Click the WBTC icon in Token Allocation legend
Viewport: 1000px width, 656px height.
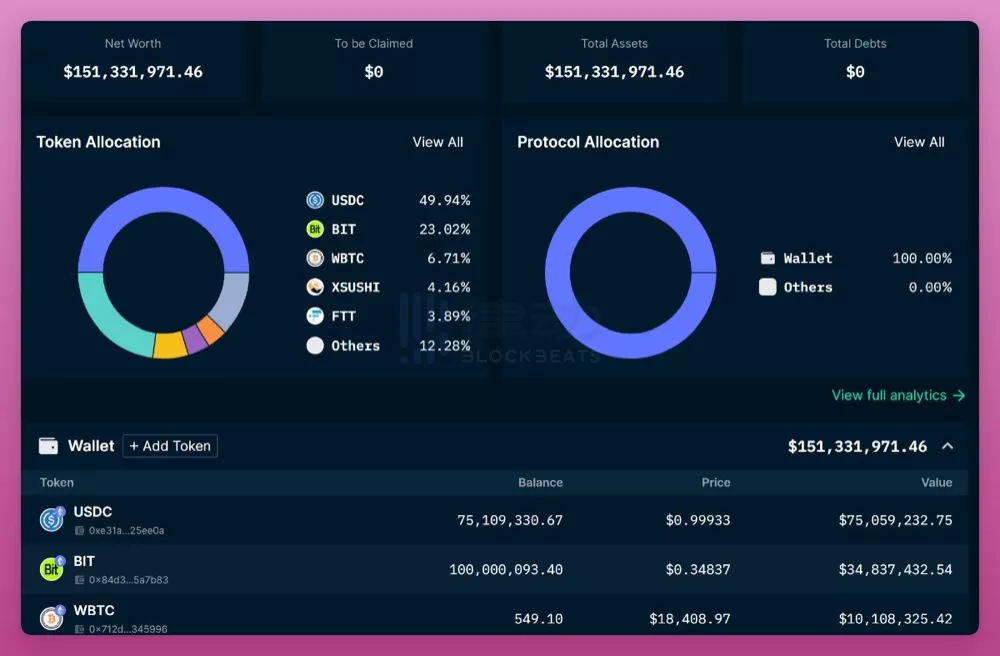tap(315, 258)
